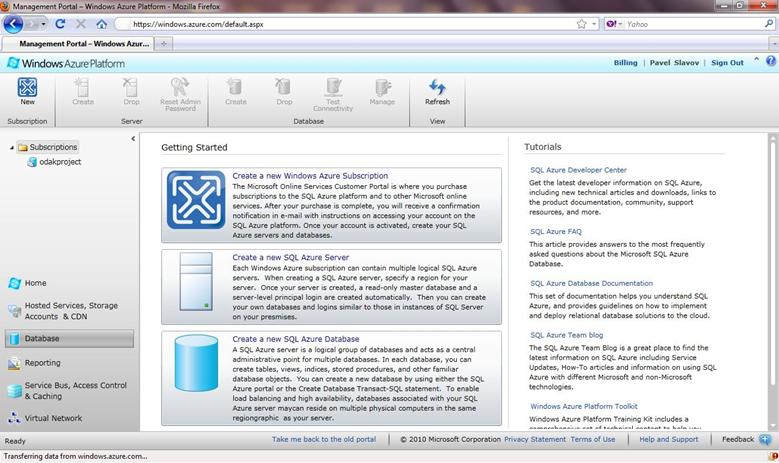Click the Database Manage icon

[x=382, y=87]
